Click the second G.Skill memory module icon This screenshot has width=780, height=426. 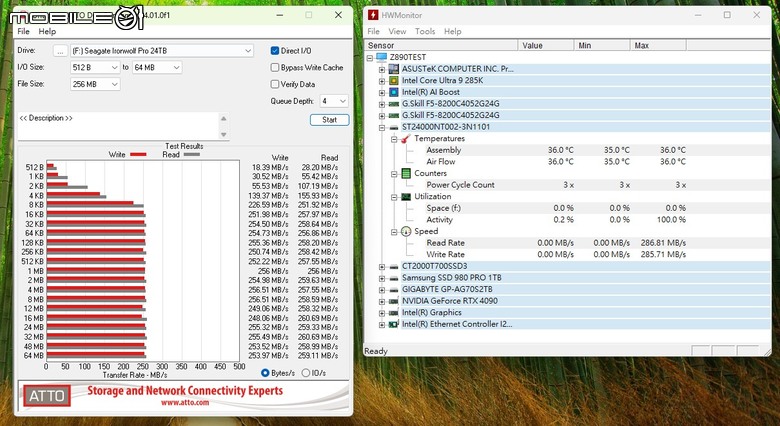pos(393,115)
